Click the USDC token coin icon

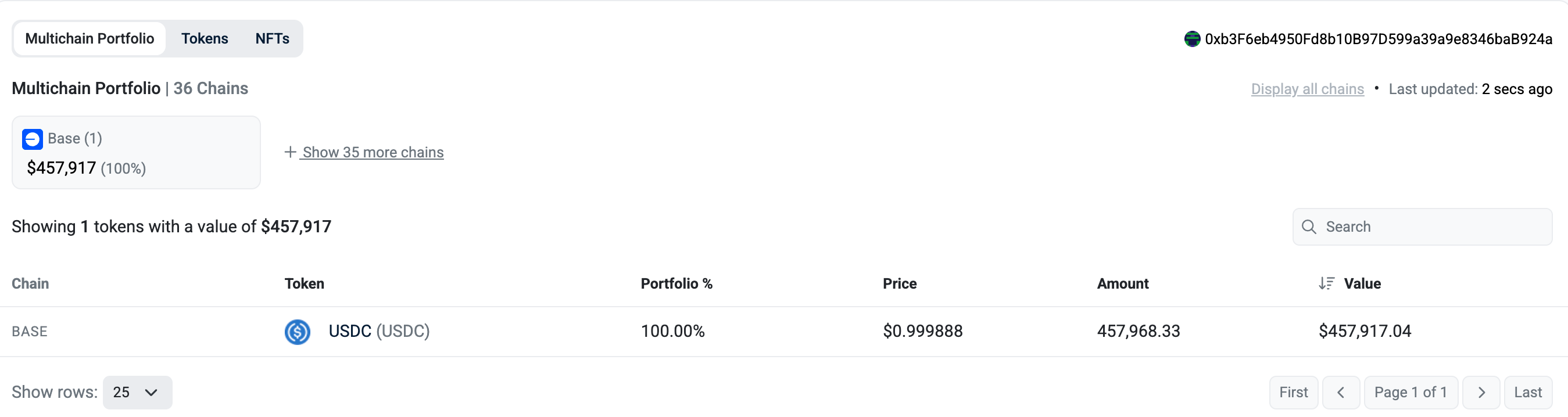pos(298,332)
